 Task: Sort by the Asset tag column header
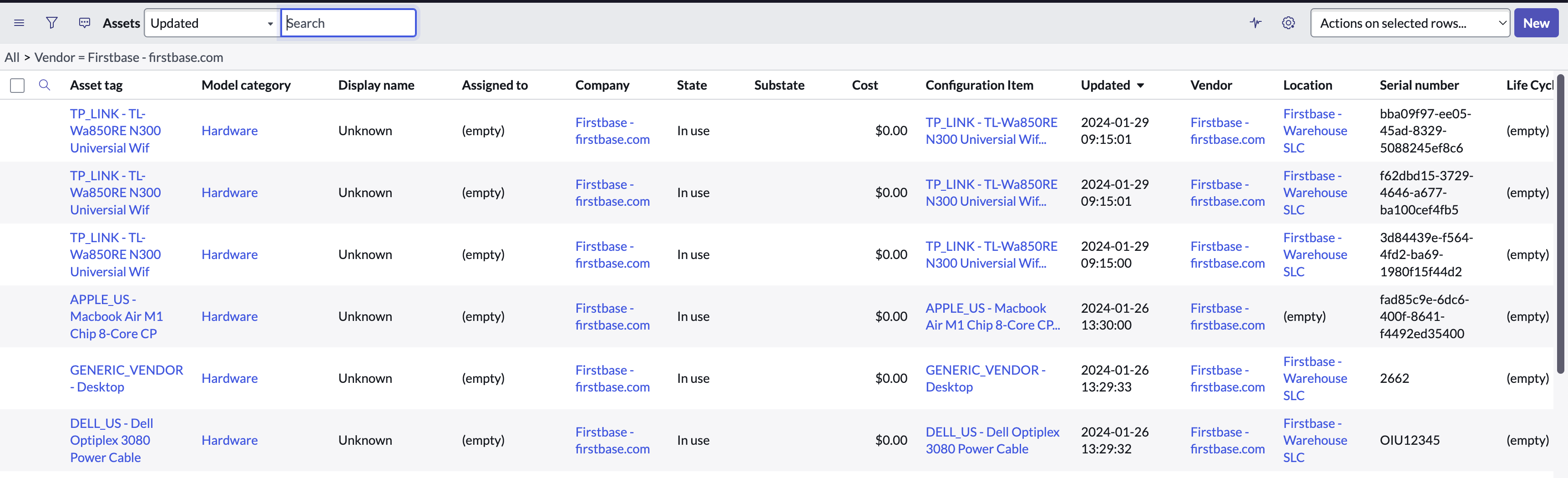(x=96, y=85)
